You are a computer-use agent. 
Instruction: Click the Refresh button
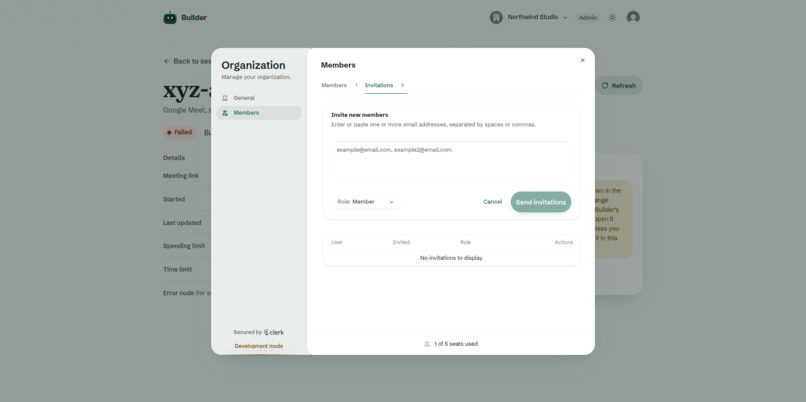point(619,85)
